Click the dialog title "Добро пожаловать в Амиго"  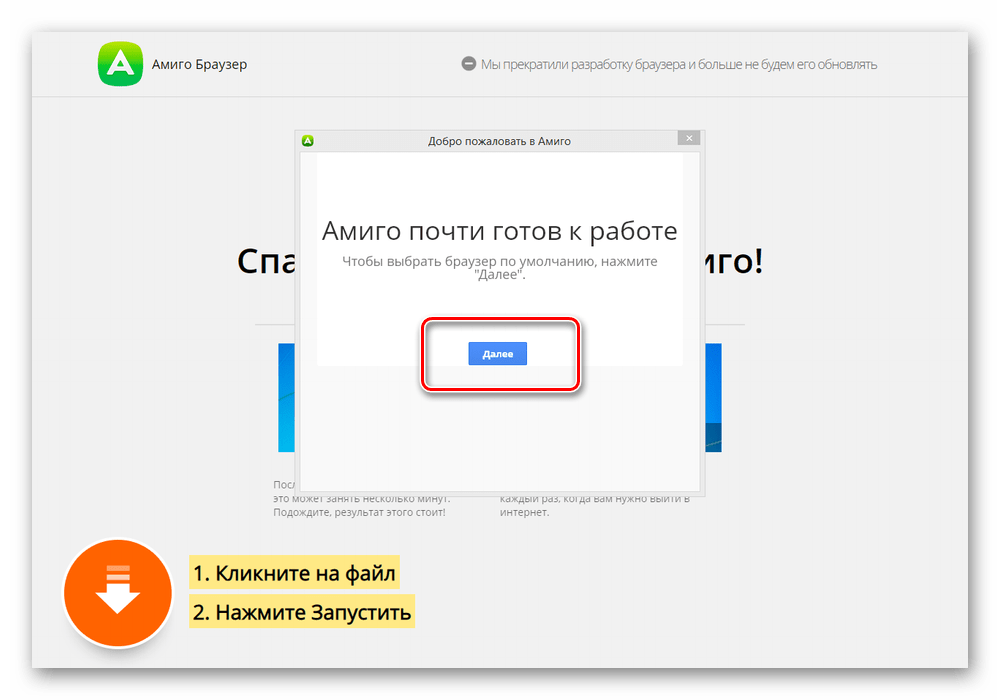pyautogui.click(x=499, y=141)
